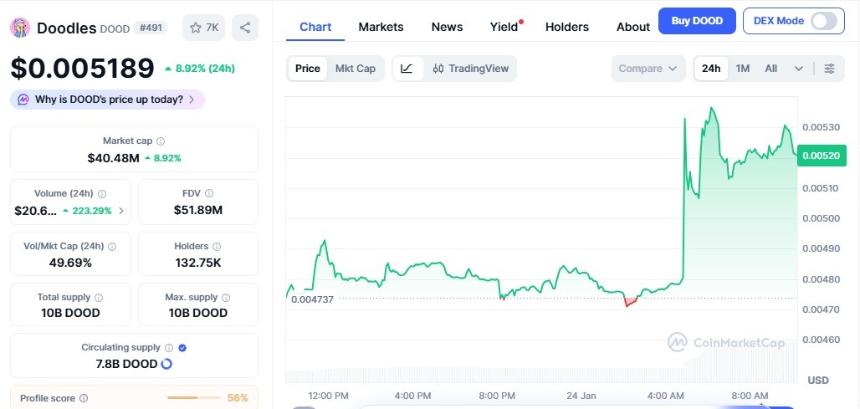Select 24h time range
The image size is (860, 409).
[711, 69]
